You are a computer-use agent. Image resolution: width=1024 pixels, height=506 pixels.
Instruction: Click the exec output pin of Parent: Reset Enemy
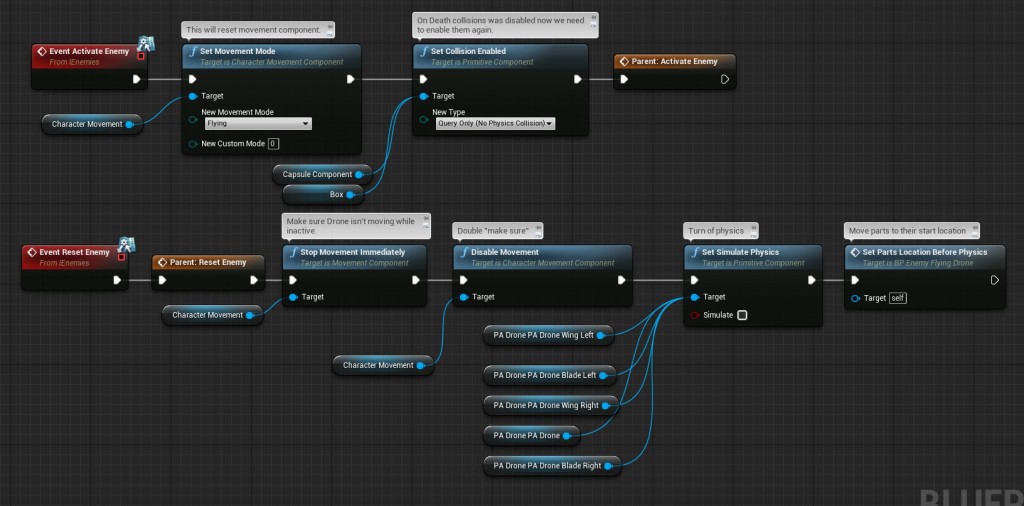click(x=254, y=280)
